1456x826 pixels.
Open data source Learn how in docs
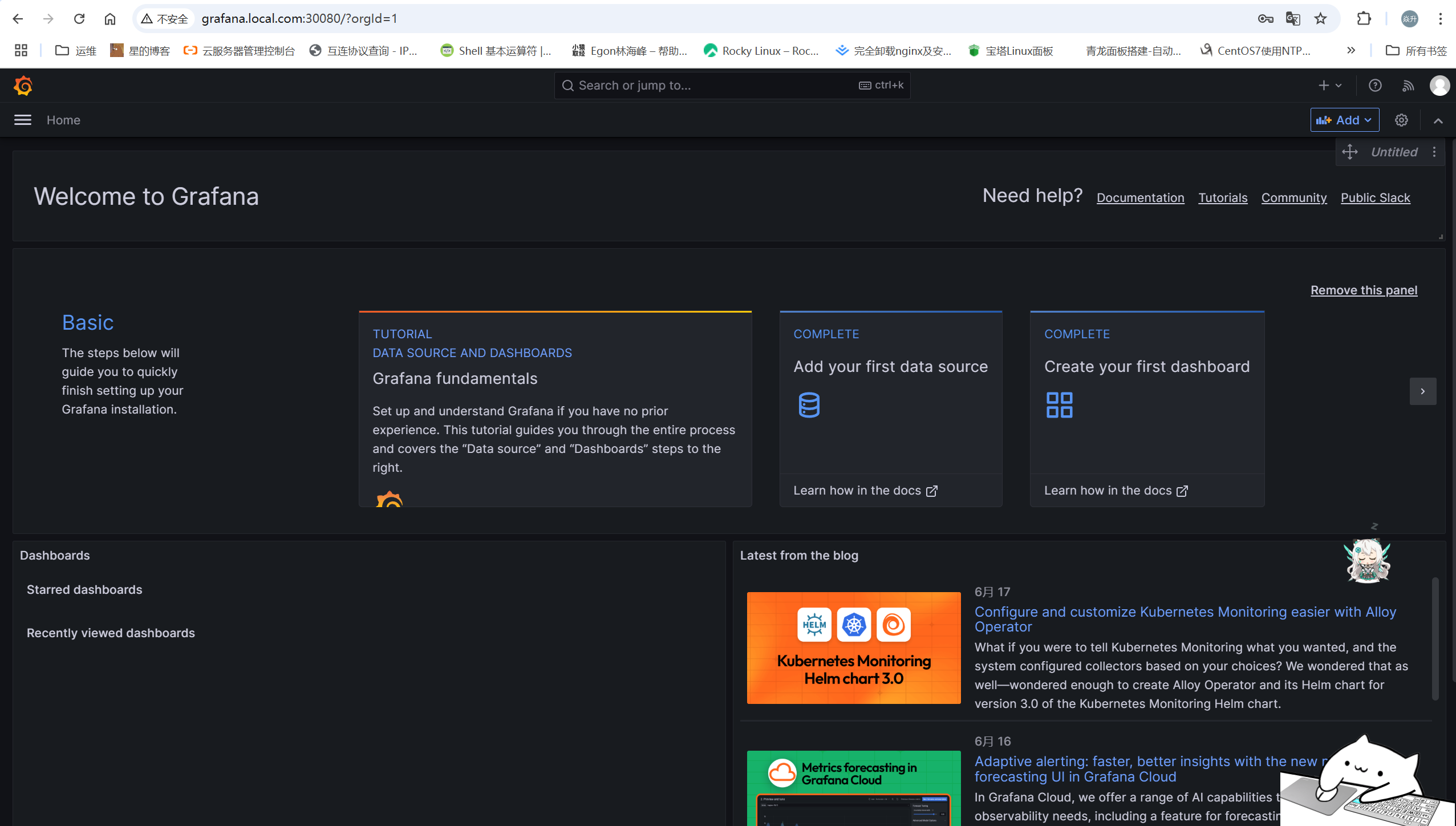(865, 491)
